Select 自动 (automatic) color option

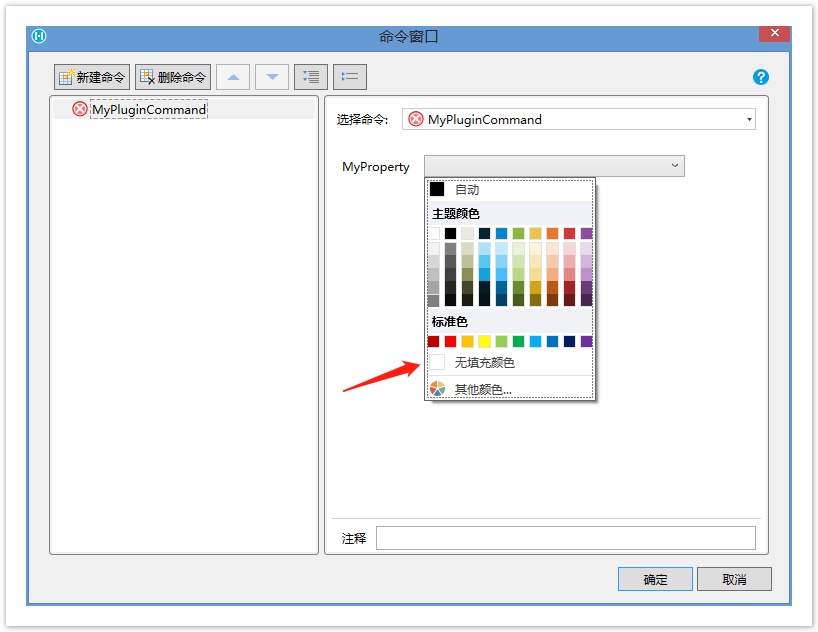coord(467,189)
